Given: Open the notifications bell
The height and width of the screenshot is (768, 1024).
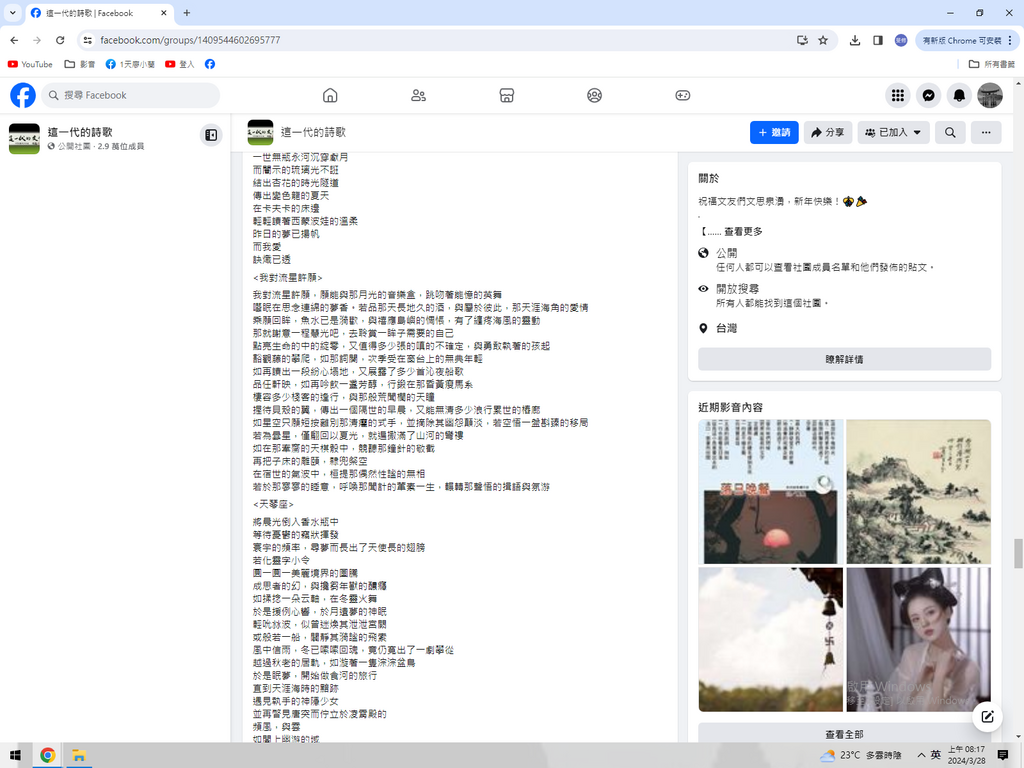Looking at the screenshot, I should pos(959,95).
